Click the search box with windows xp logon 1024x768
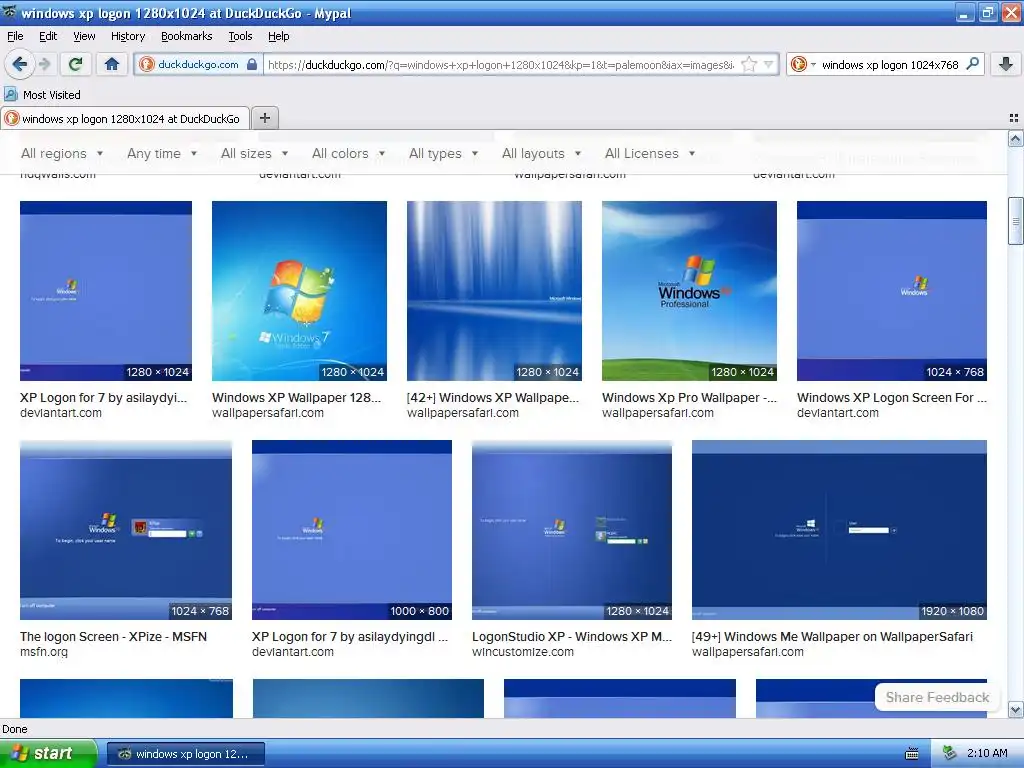This screenshot has width=1024, height=768. (890, 64)
